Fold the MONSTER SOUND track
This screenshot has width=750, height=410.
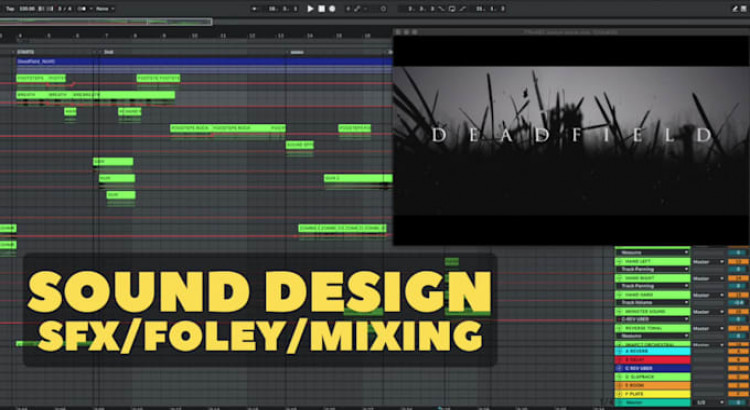click(x=619, y=311)
